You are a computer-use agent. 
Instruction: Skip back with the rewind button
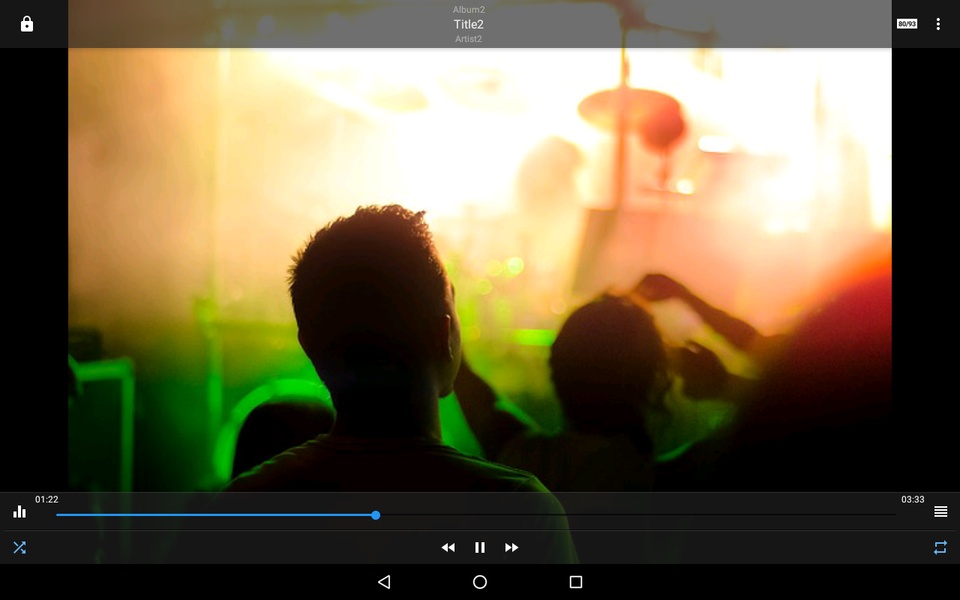[x=448, y=547]
